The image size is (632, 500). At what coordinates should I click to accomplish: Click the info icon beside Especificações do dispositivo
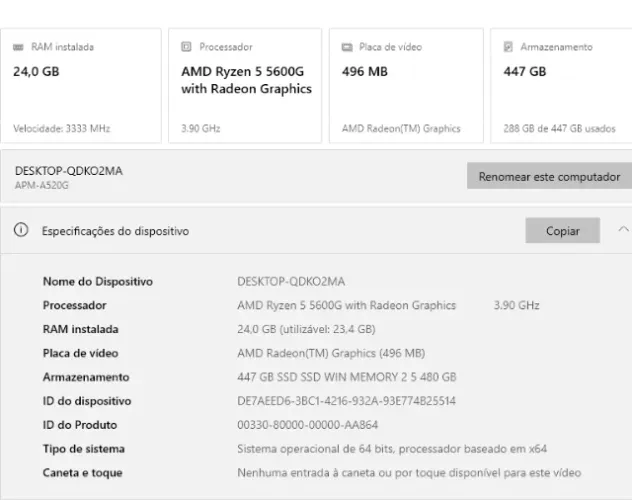tap(21, 230)
